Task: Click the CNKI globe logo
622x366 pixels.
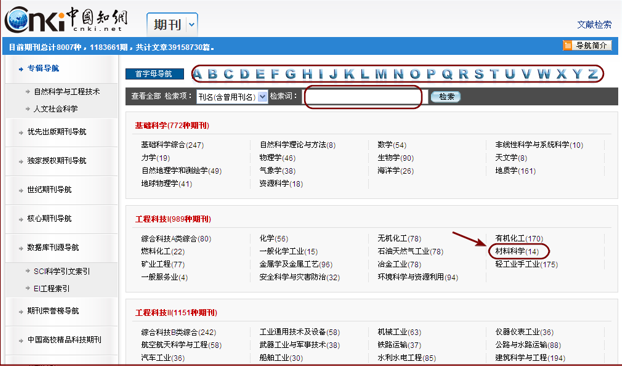Action: pyautogui.click(x=66, y=20)
